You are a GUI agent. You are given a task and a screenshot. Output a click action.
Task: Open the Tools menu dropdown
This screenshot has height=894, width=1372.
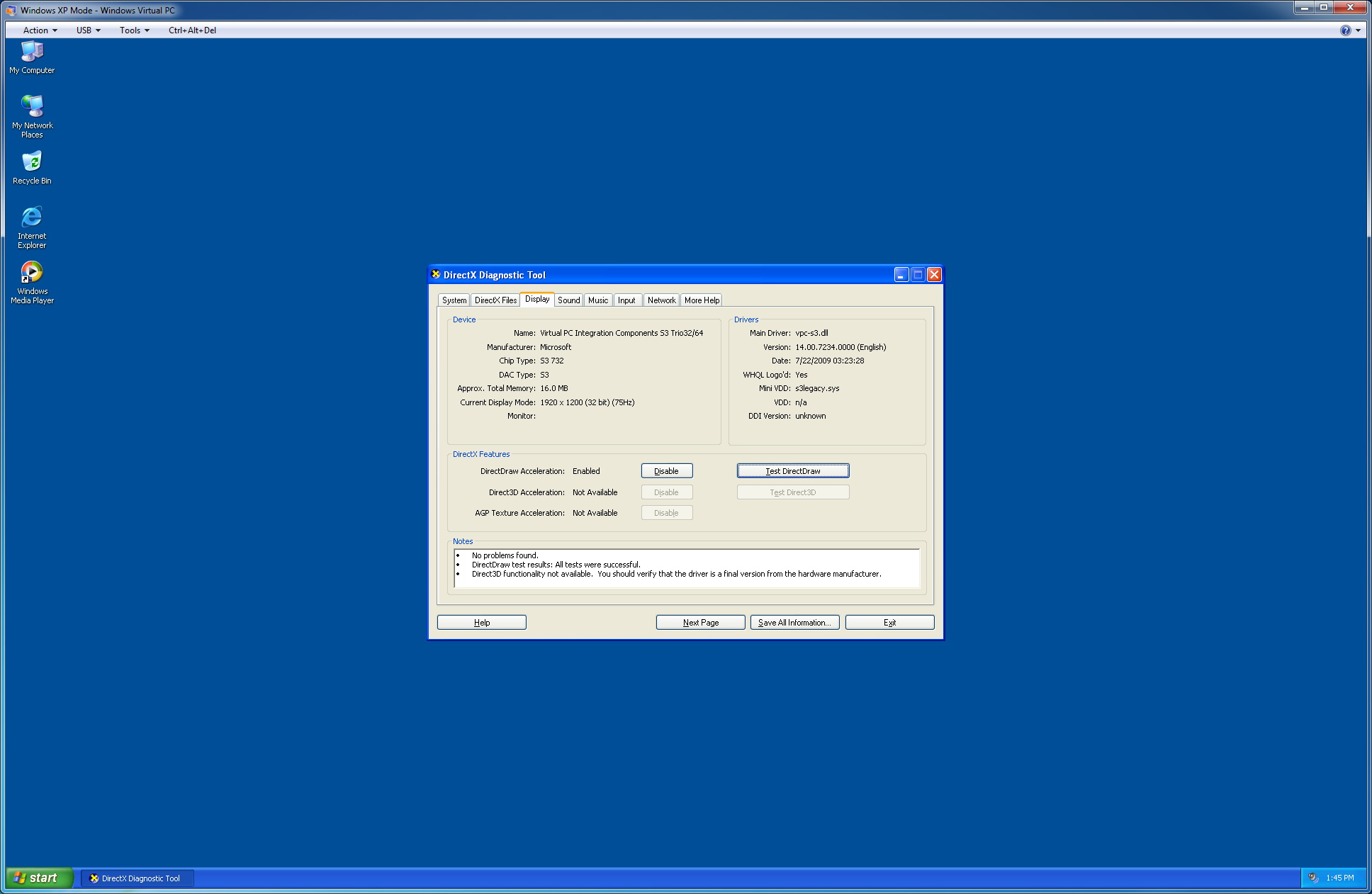click(134, 30)
